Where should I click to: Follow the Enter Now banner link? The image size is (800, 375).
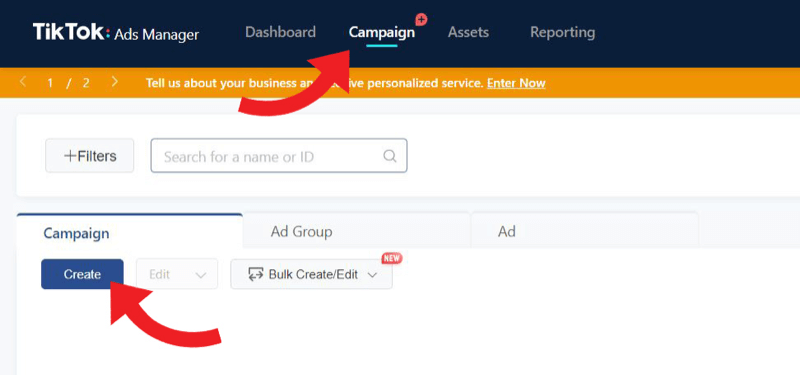pyautogui.click(x=516, y=83)
